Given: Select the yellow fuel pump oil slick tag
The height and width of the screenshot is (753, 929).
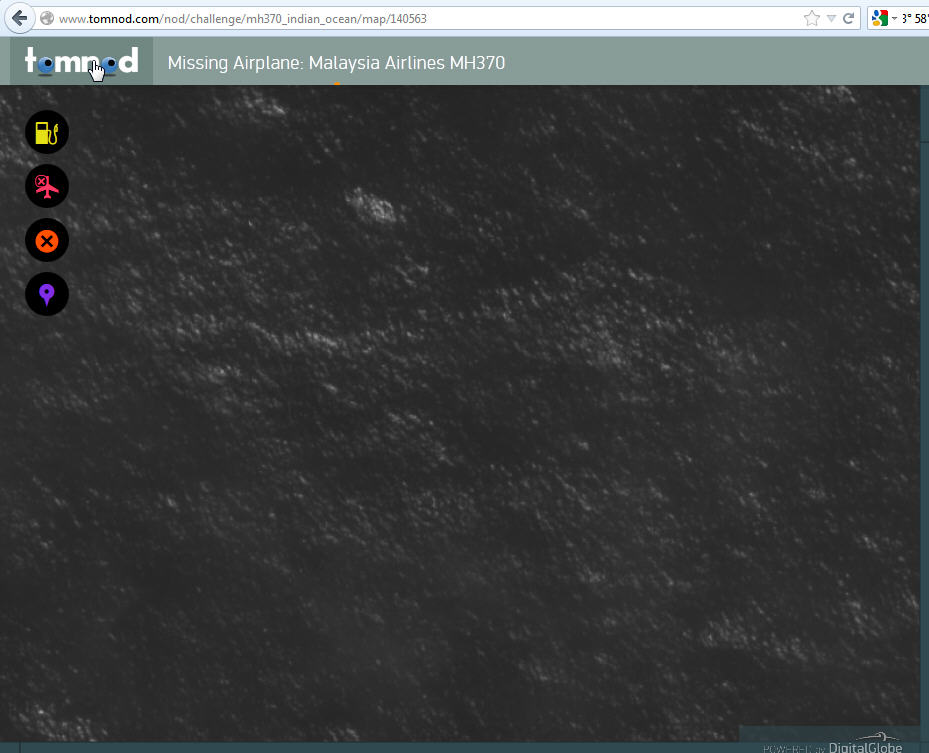Looking at the screenshot, I should pyautogui.click(x=47, y=132).
